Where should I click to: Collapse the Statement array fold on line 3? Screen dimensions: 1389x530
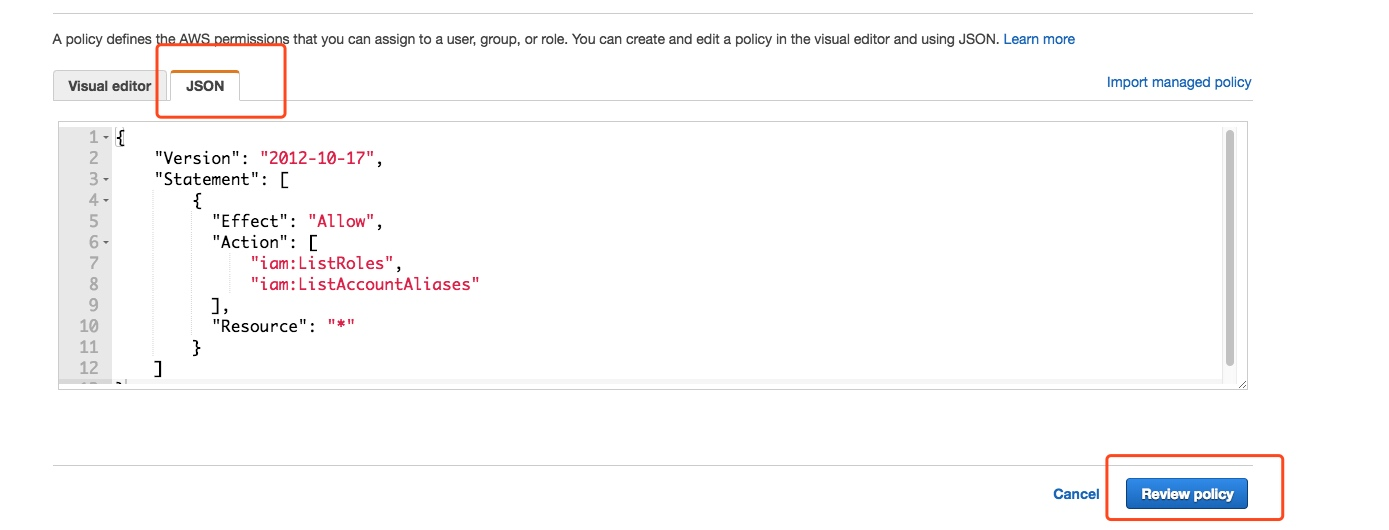106,179
